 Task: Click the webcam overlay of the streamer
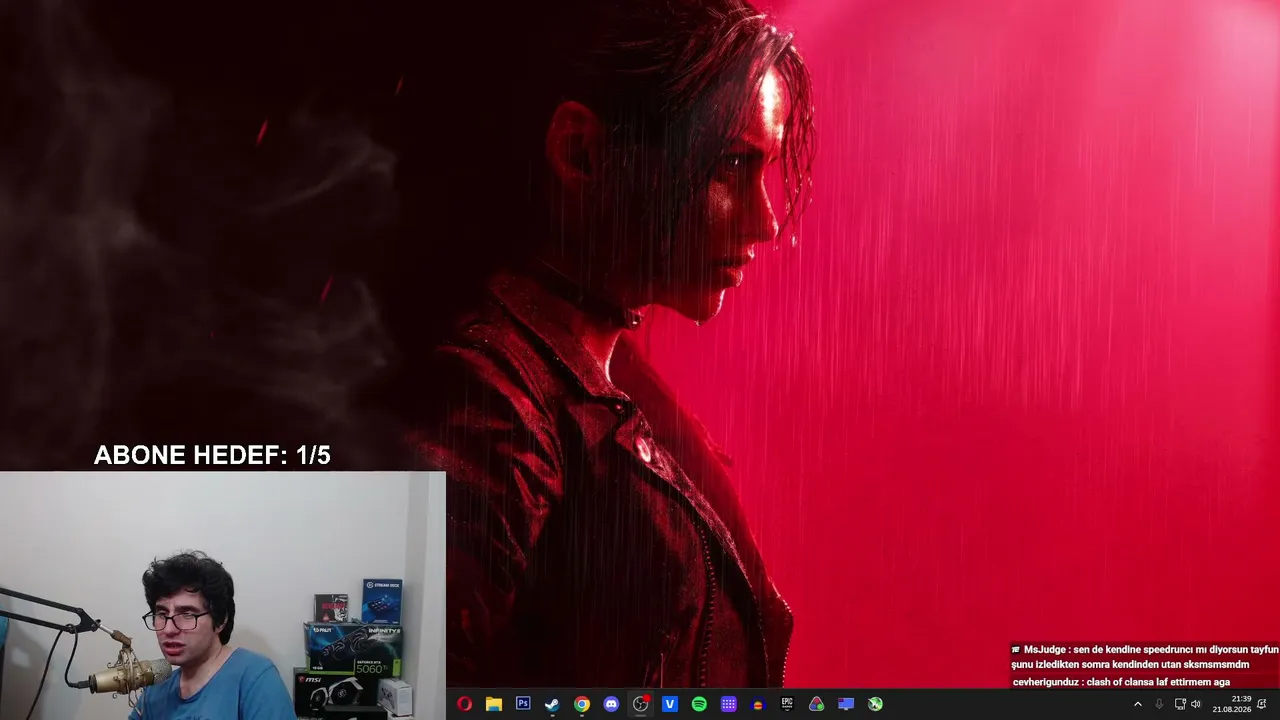223,596
